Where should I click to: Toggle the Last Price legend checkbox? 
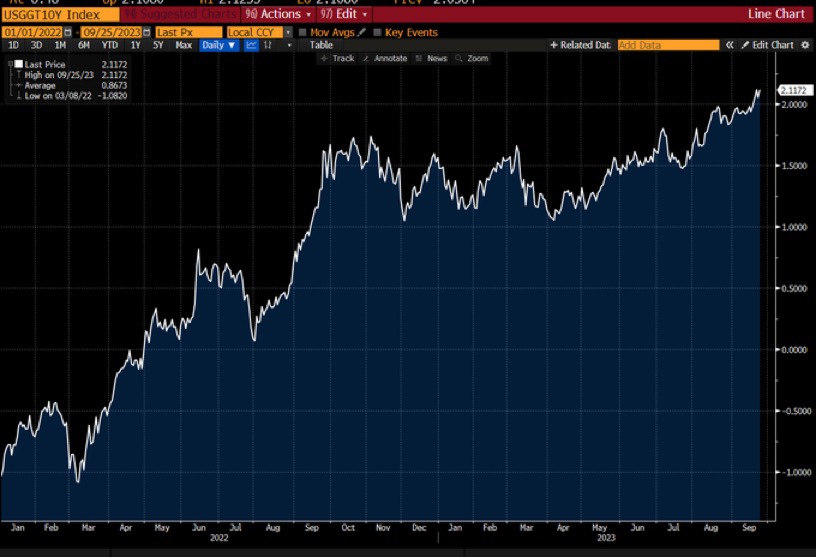17,64
